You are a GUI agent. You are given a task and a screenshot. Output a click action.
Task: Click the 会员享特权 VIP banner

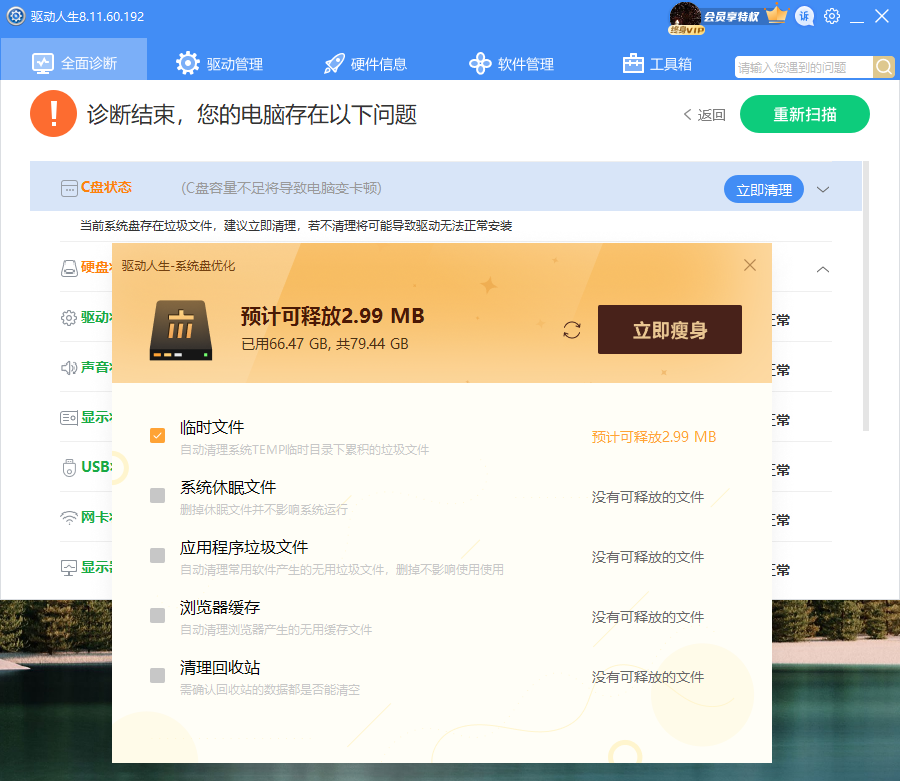pyautogui.click(x=731, y=17)
